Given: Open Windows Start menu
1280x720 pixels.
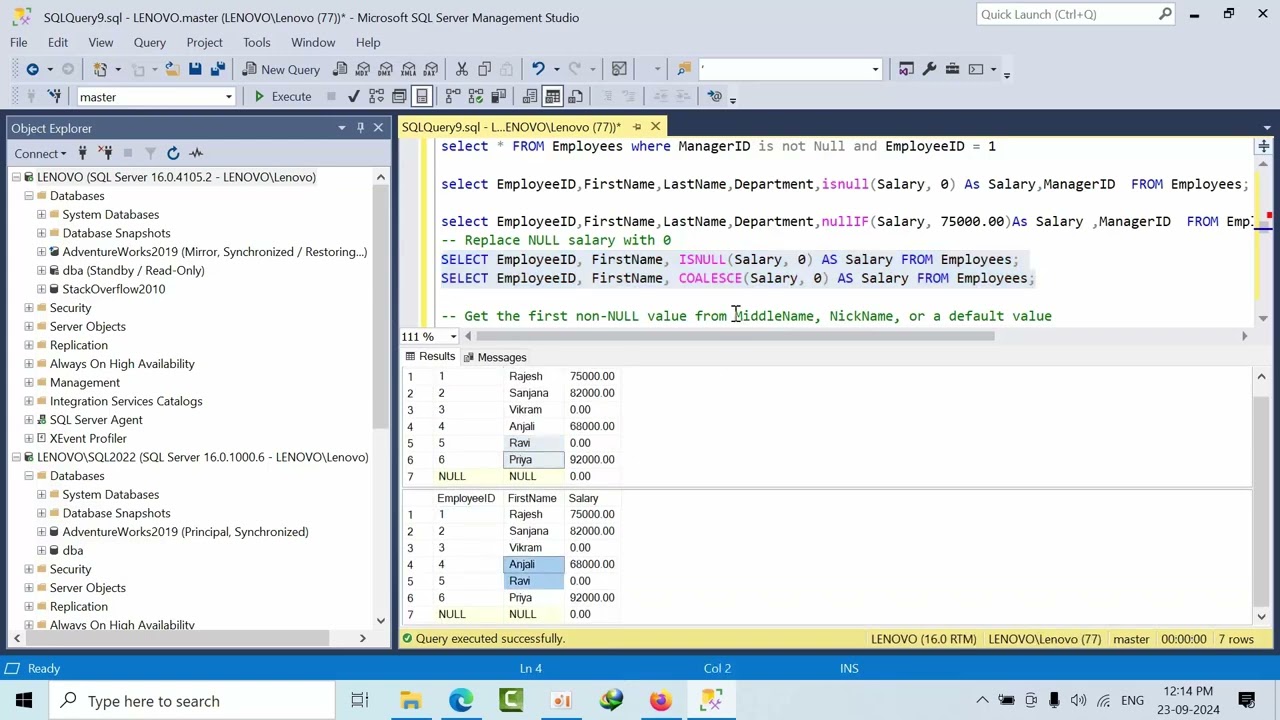Looking at the screenshot, I should [x=24, y=701].
